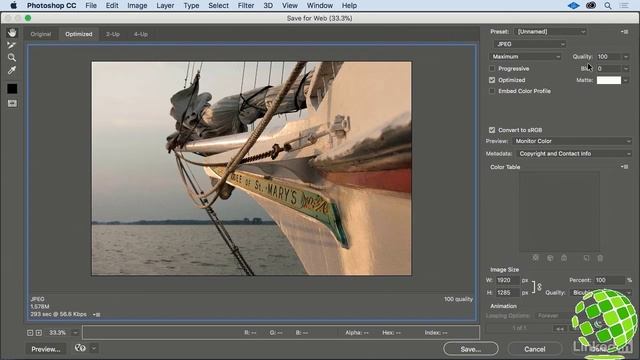
Task: Select the Slice Select tool
Action: [x=12, y=45]
